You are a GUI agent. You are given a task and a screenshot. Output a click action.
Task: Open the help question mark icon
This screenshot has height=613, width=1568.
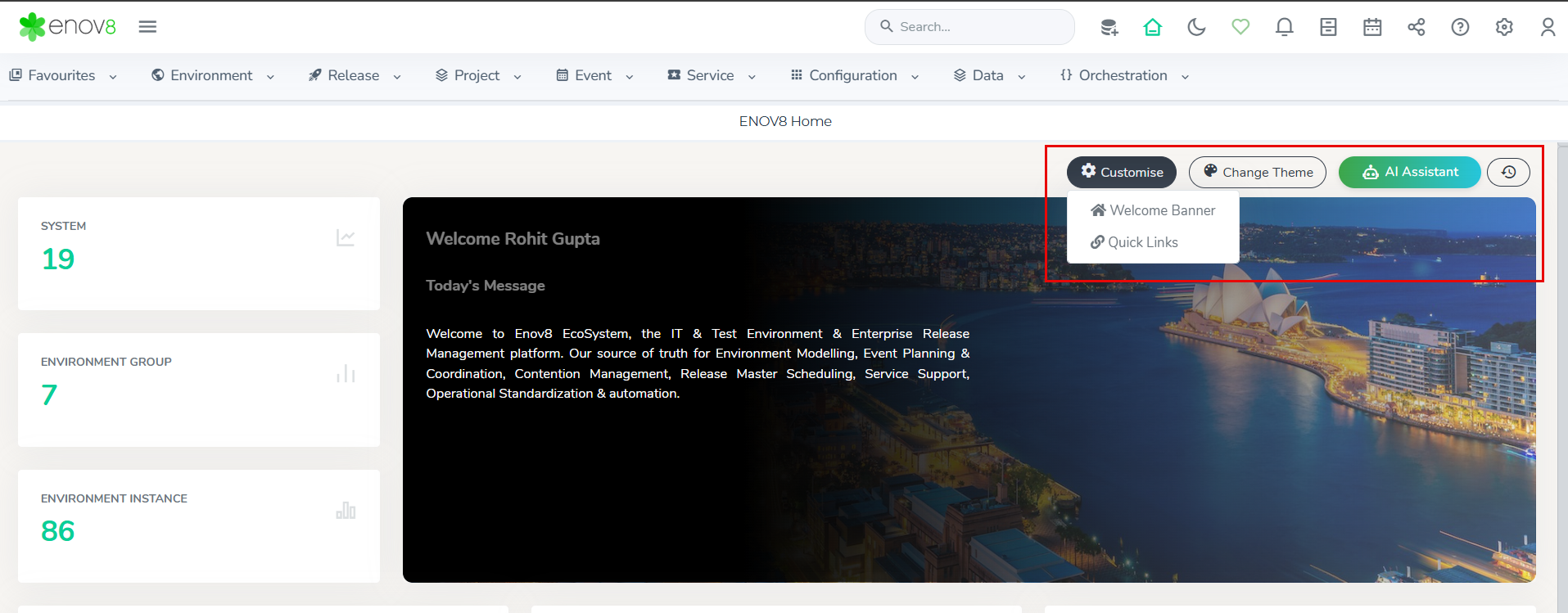[1460, 27]
